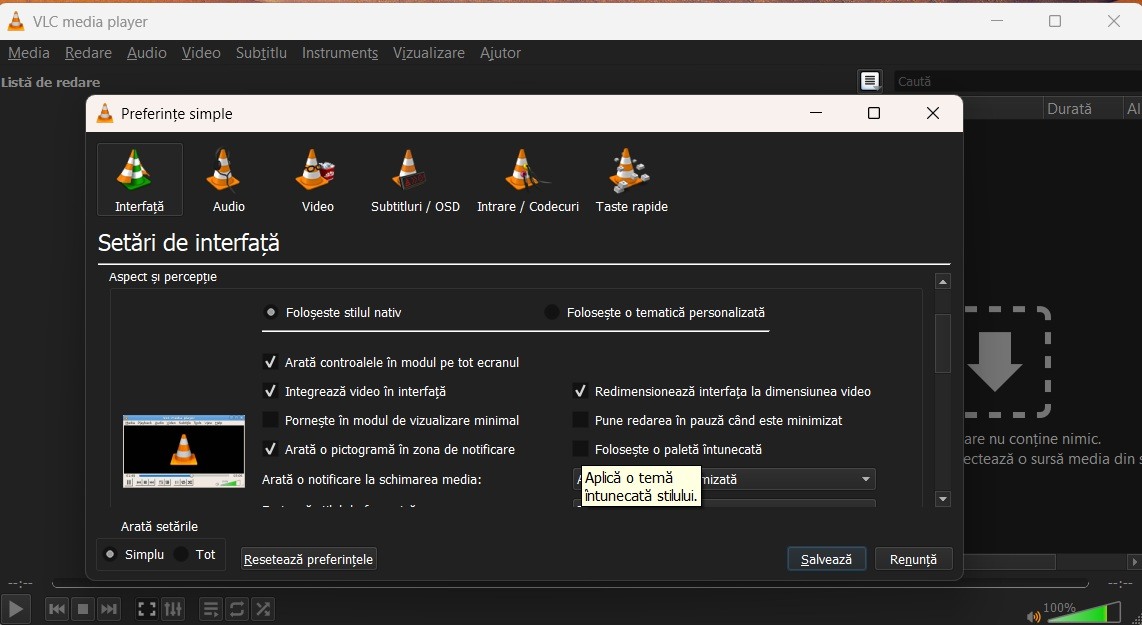The width and height of the screenshot is (1142, 625).
Task: Click the VLC interface preview thumbnail
Action: tap(184, 451)
